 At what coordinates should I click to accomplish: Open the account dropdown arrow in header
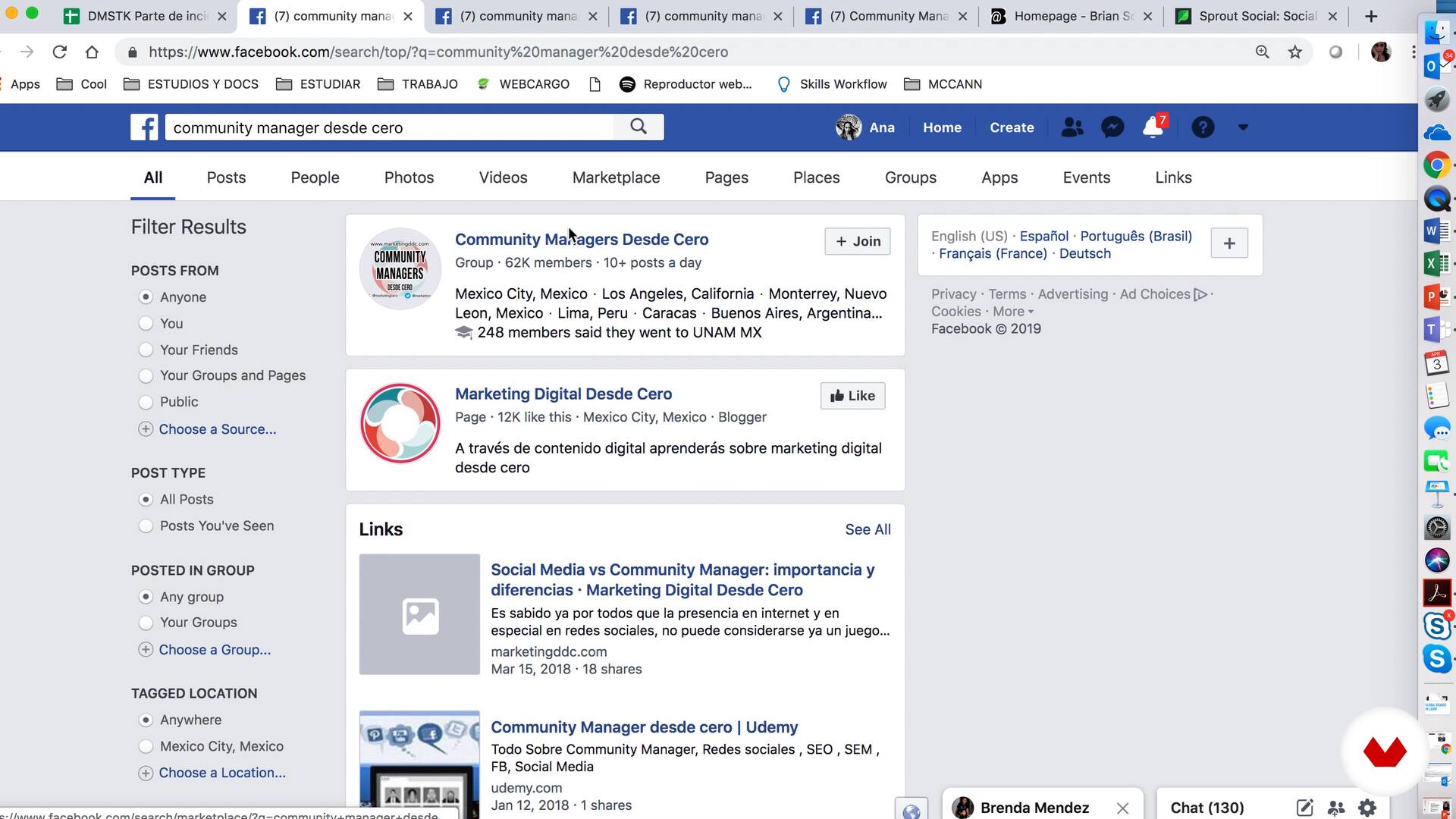click(x=1243, y=127)
